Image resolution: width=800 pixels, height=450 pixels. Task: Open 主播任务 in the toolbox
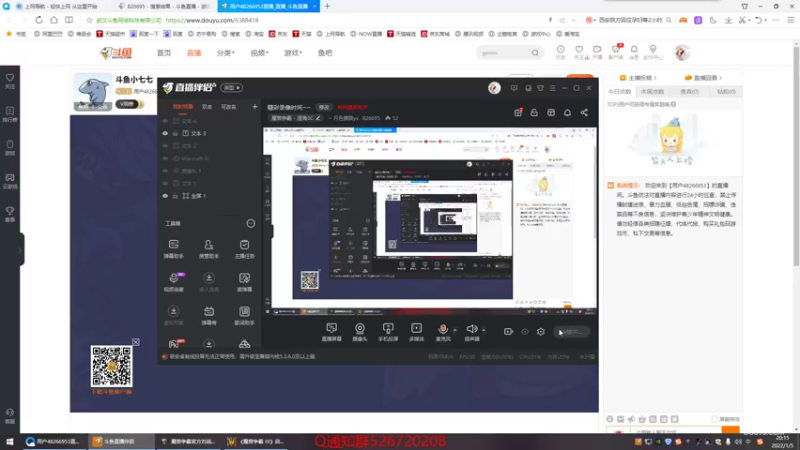coord(244,248)
